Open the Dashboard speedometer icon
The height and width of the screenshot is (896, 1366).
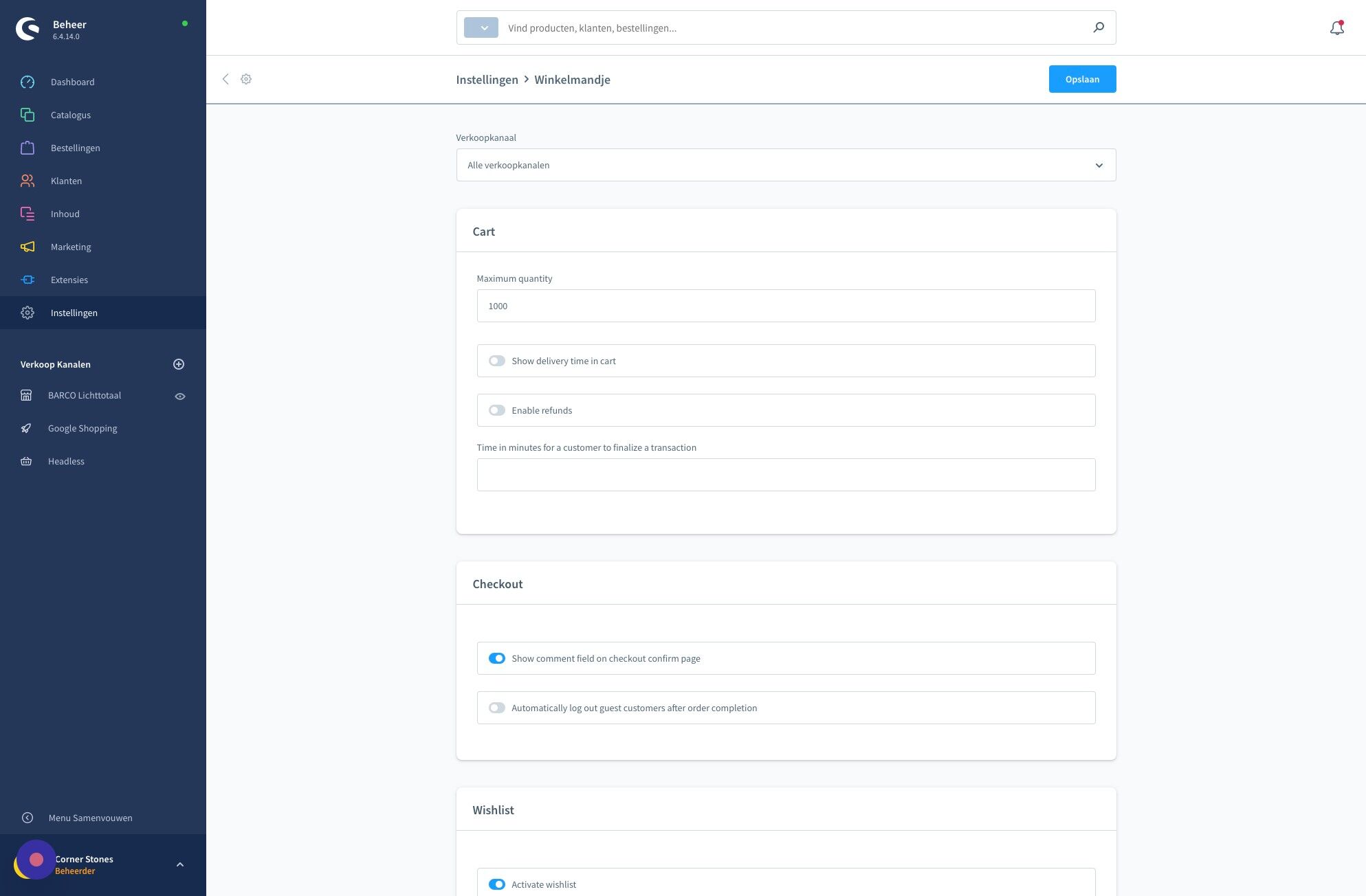tap(27, 82)
